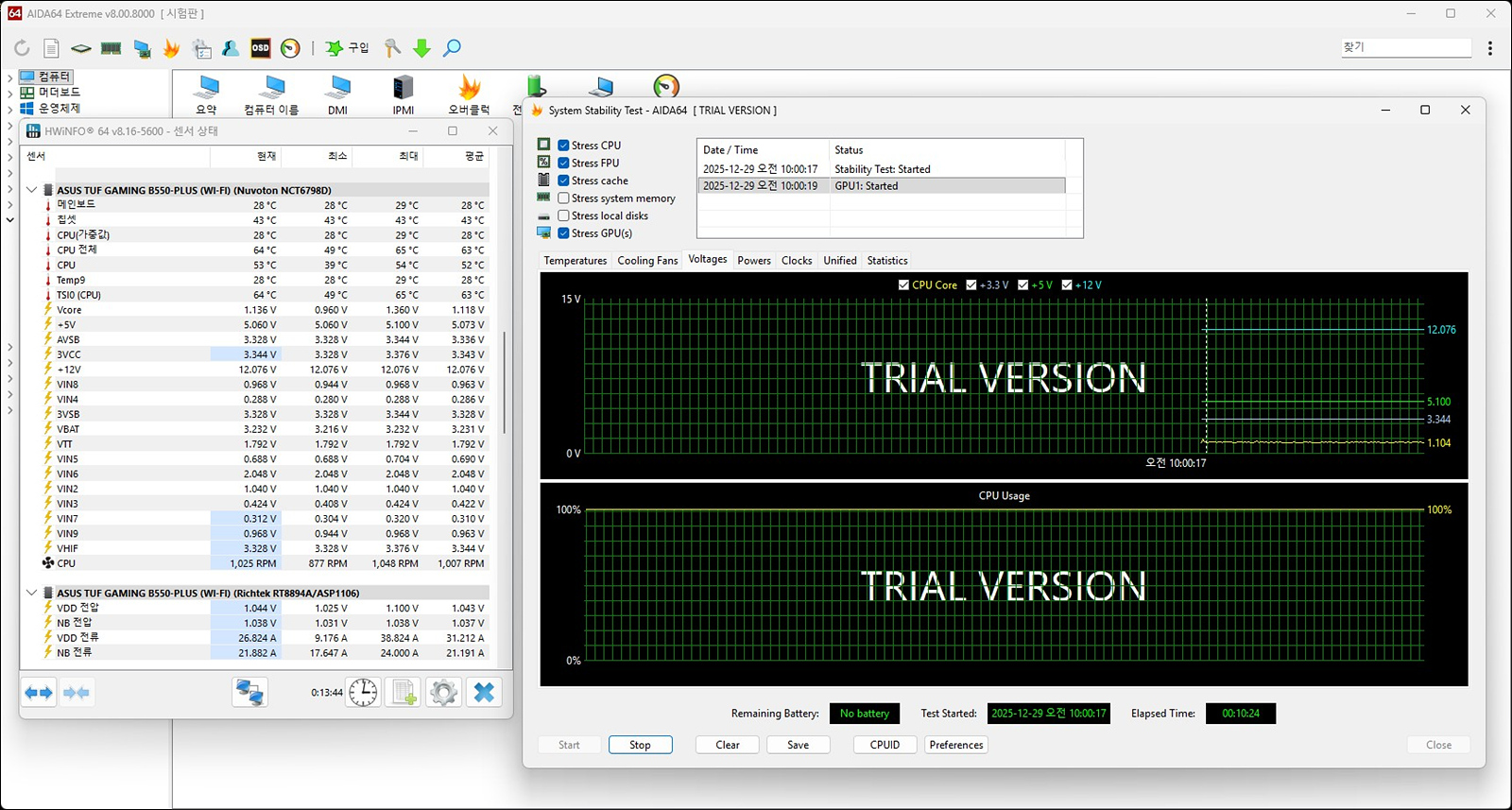Click the CPUID button

tap(885, 745)
